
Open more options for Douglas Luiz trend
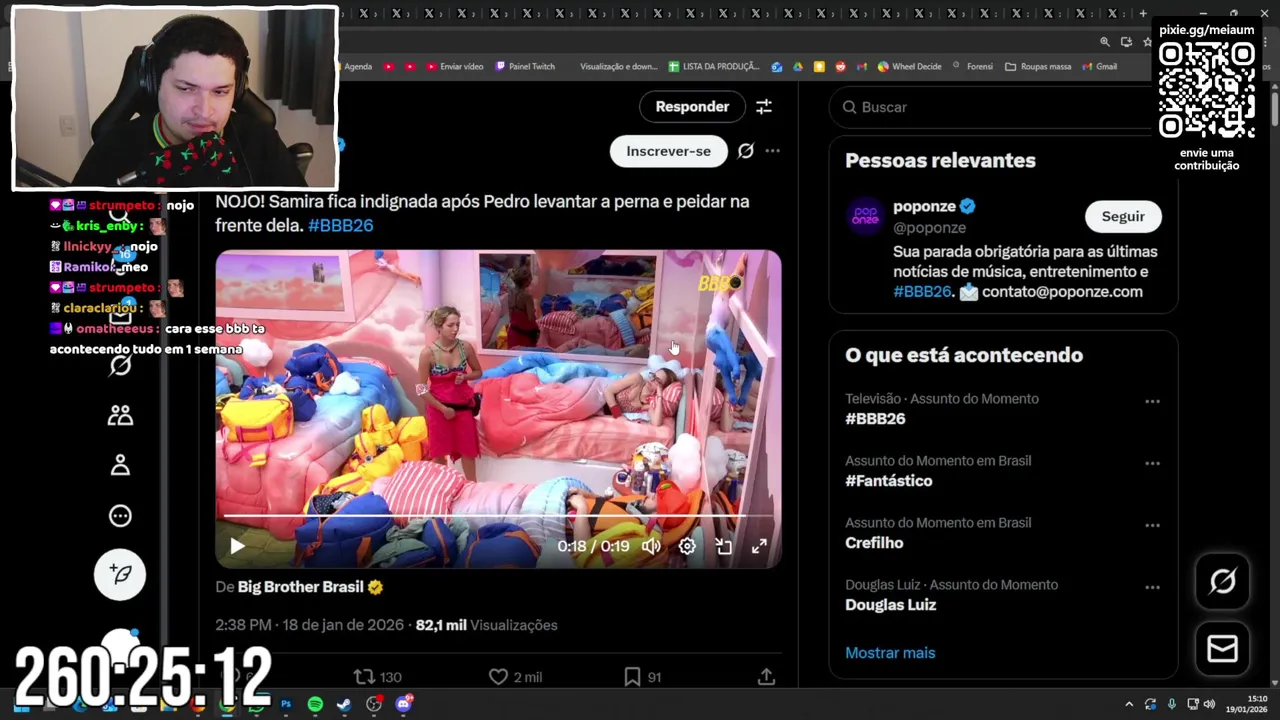coord(1152,587)
